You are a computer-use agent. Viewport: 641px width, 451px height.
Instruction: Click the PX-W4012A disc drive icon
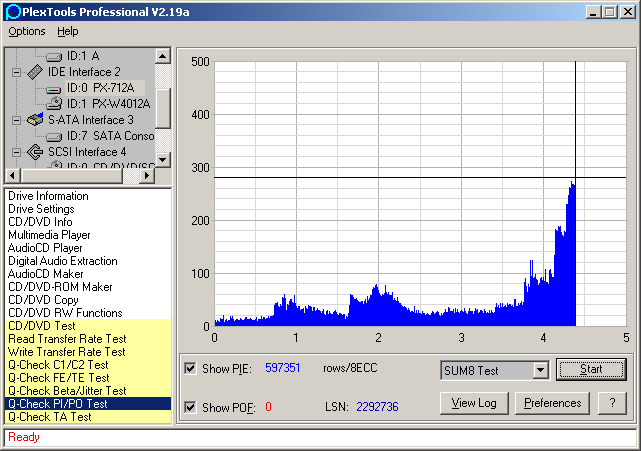[x=54, y=104]
